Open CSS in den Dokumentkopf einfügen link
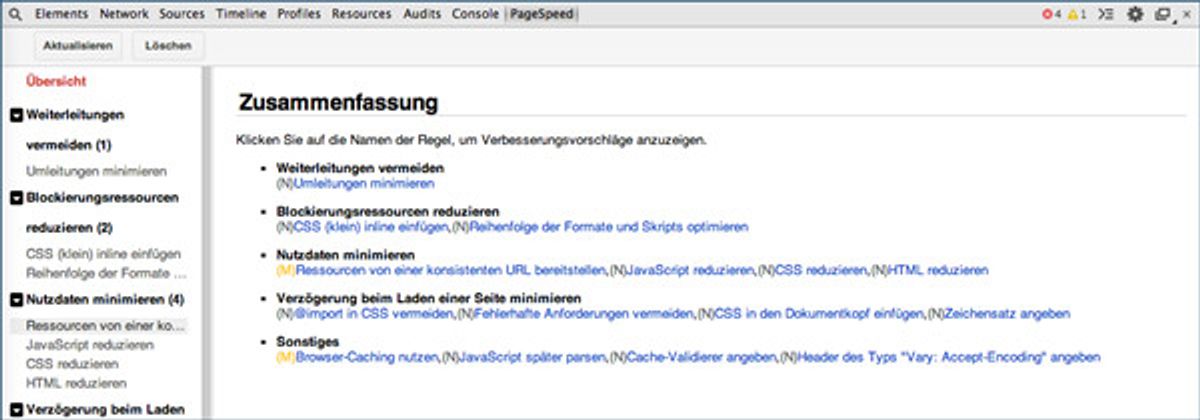This screenshot has height=420, width=1200. [x=818, y=314]
